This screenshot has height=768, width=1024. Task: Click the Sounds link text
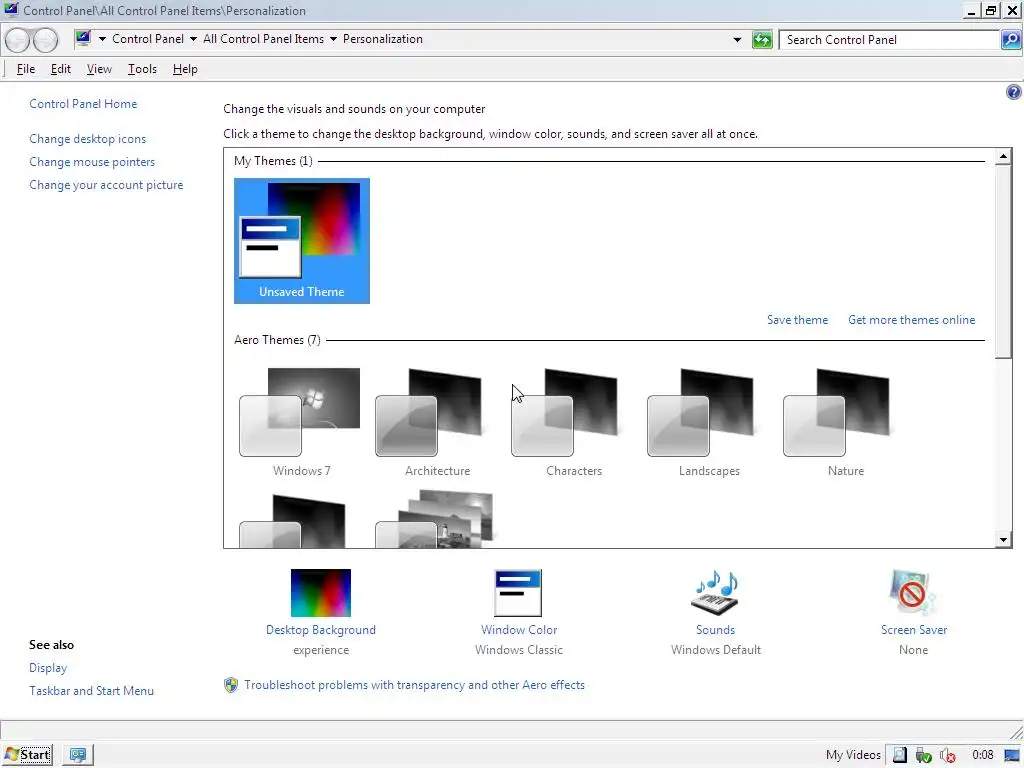tap(715, 630)
